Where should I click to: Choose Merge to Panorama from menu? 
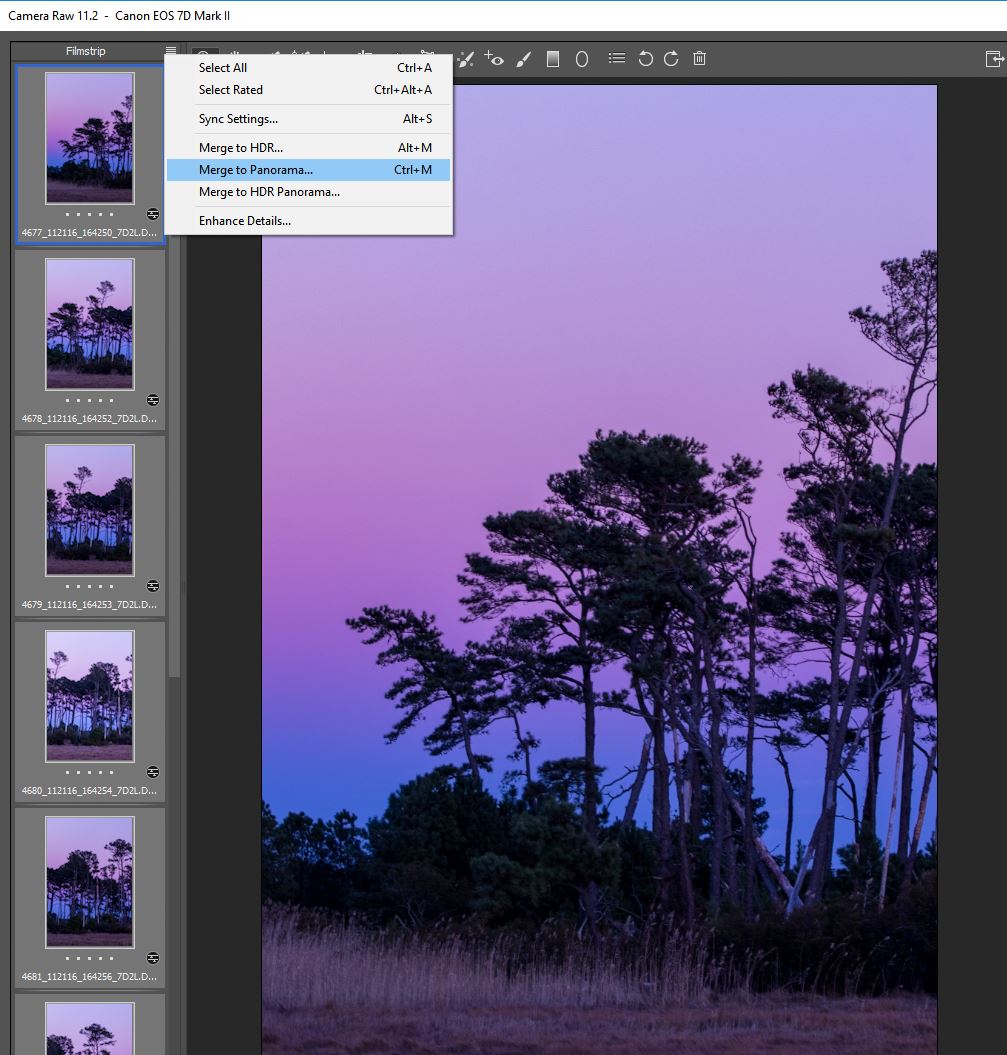pos(255,170)
